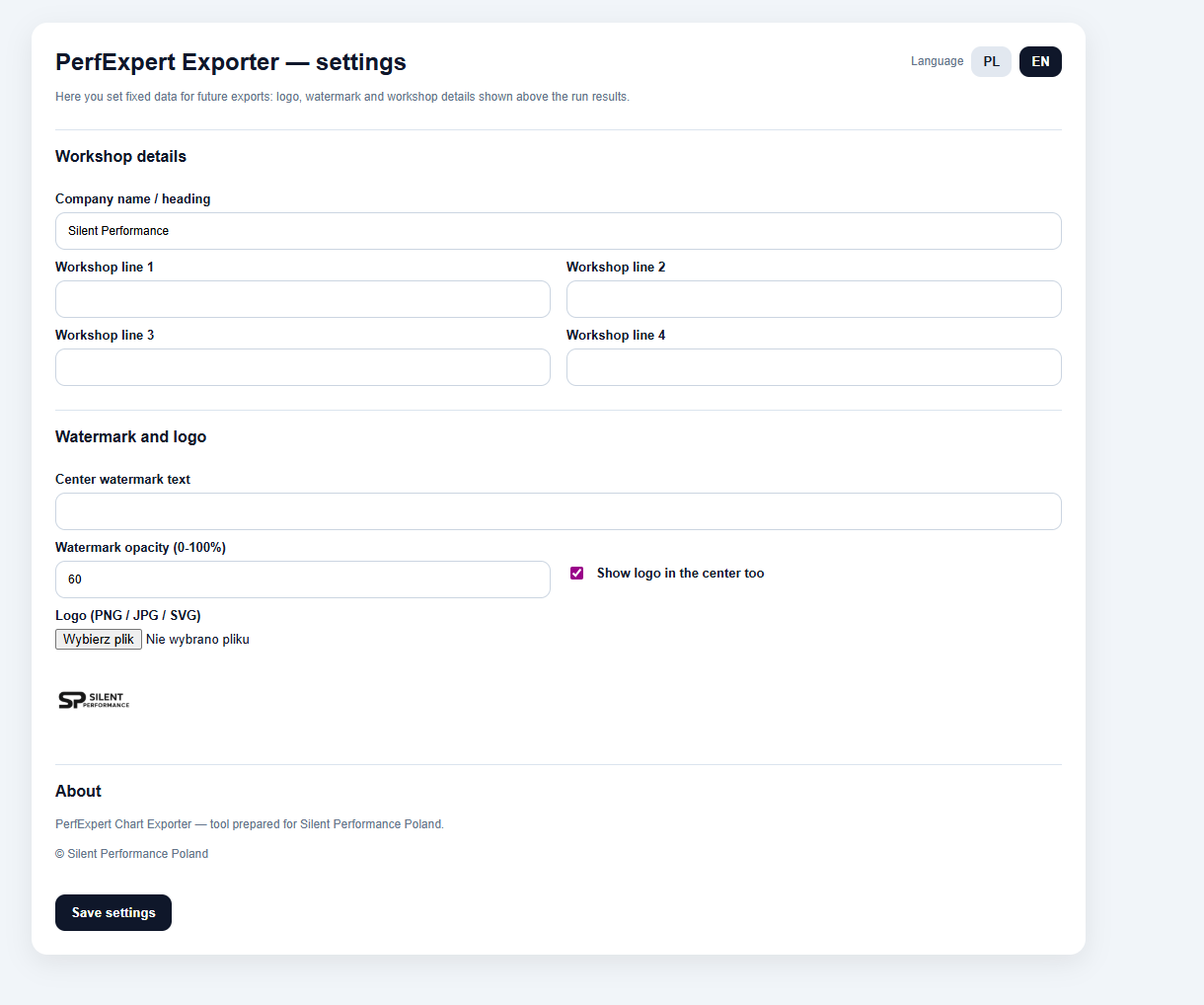Click the Watermark and logo section heading
The height and width of the screenshot is (1005, 1204).
point(130,436)
